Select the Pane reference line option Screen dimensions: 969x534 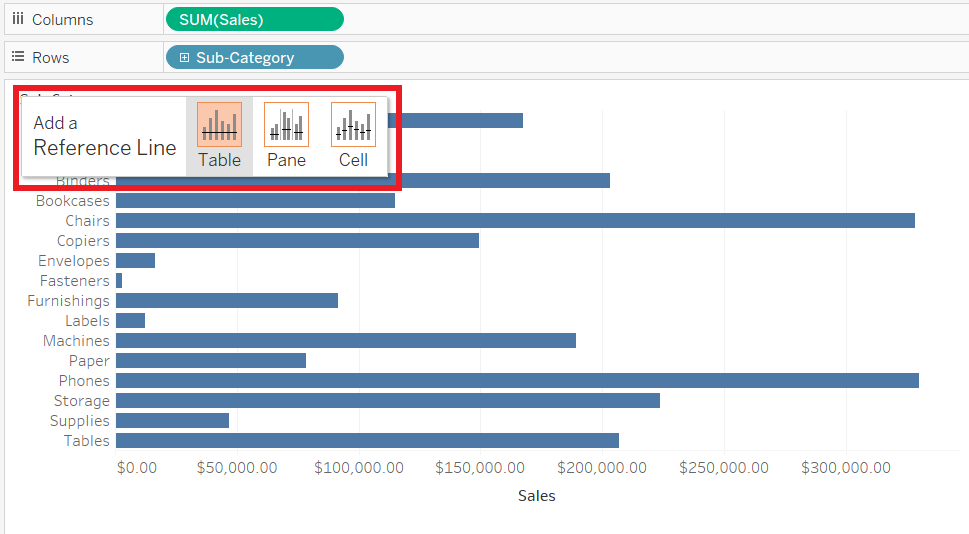click(286, 136)
